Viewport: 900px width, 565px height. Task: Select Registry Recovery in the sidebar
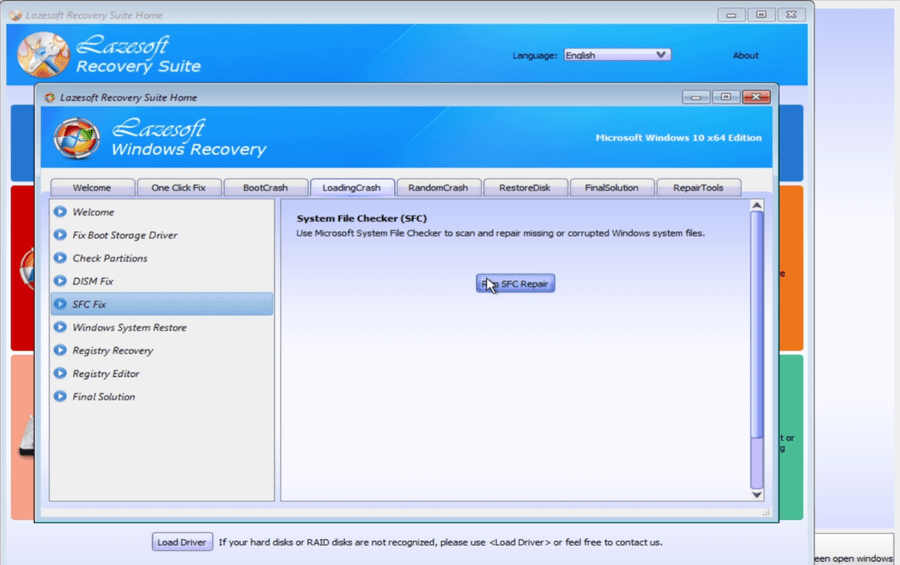tap(162, 350)
